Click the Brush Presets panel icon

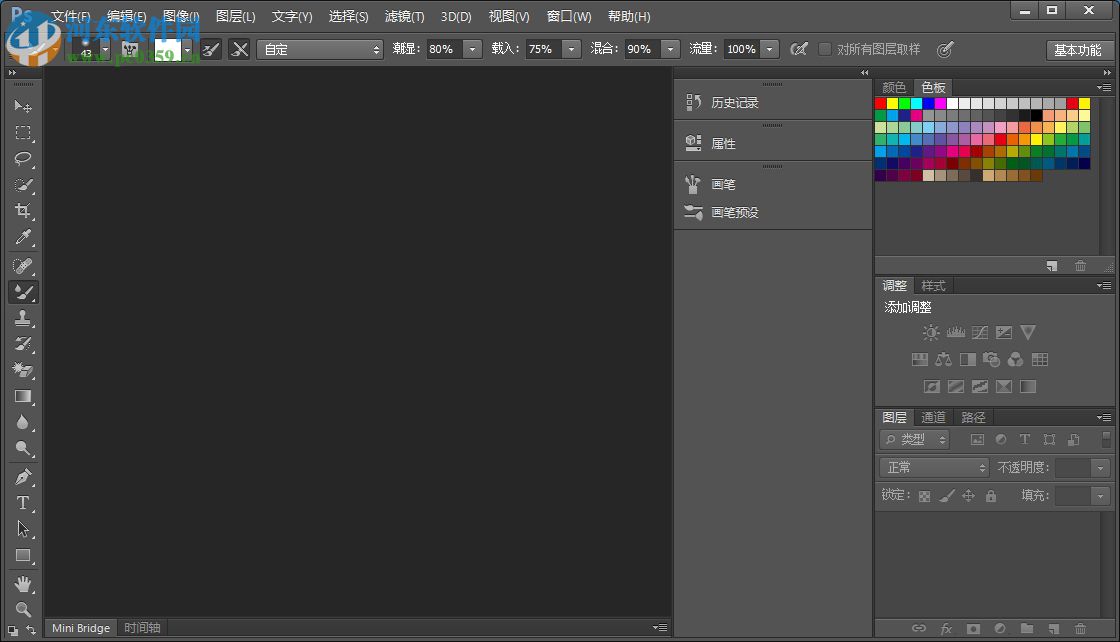pyautogui.click(x=694, y=212)
